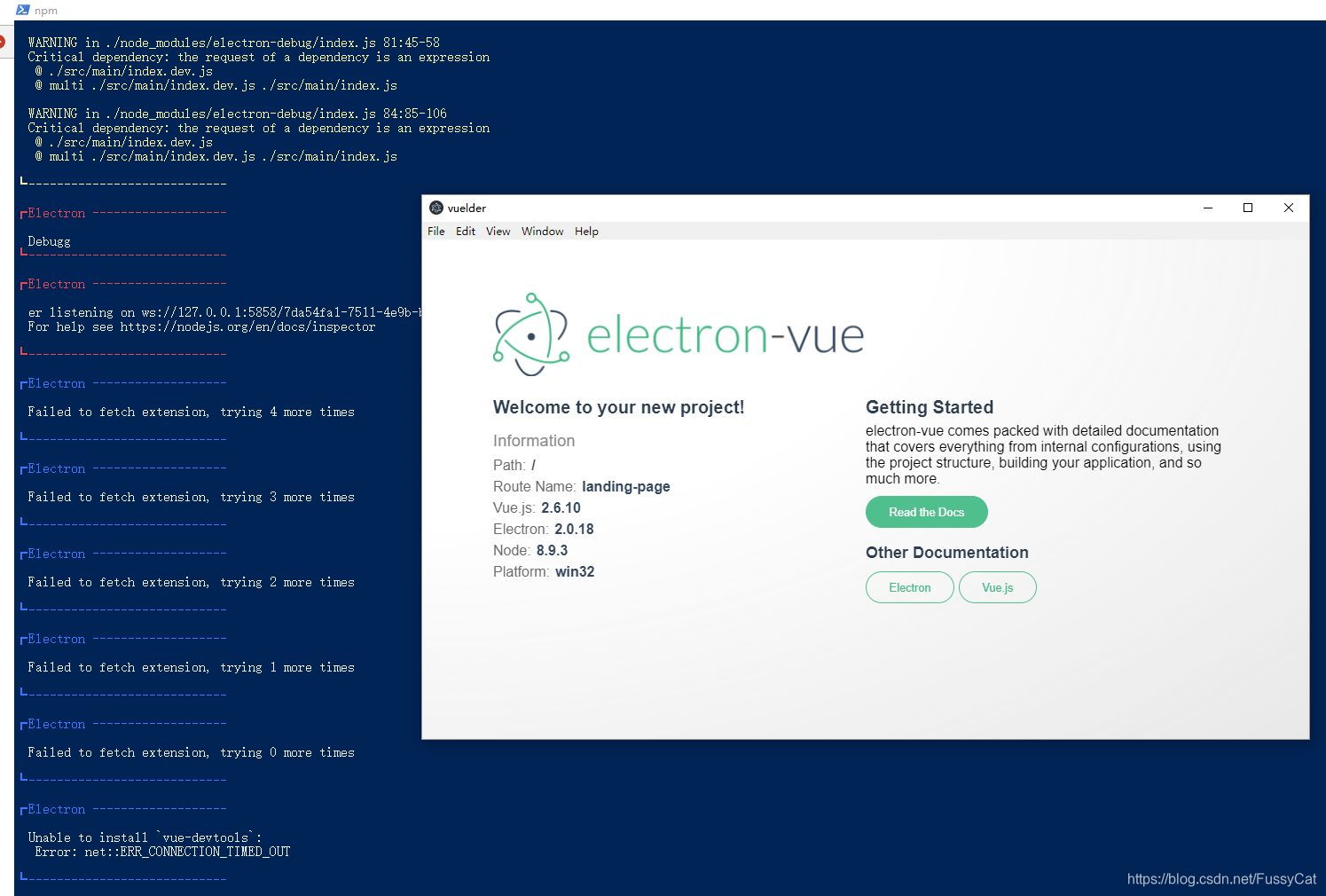Click the 'Information' subheading
The width and height of the screenshot is (1326, 896).
click(x=534, y=441)
